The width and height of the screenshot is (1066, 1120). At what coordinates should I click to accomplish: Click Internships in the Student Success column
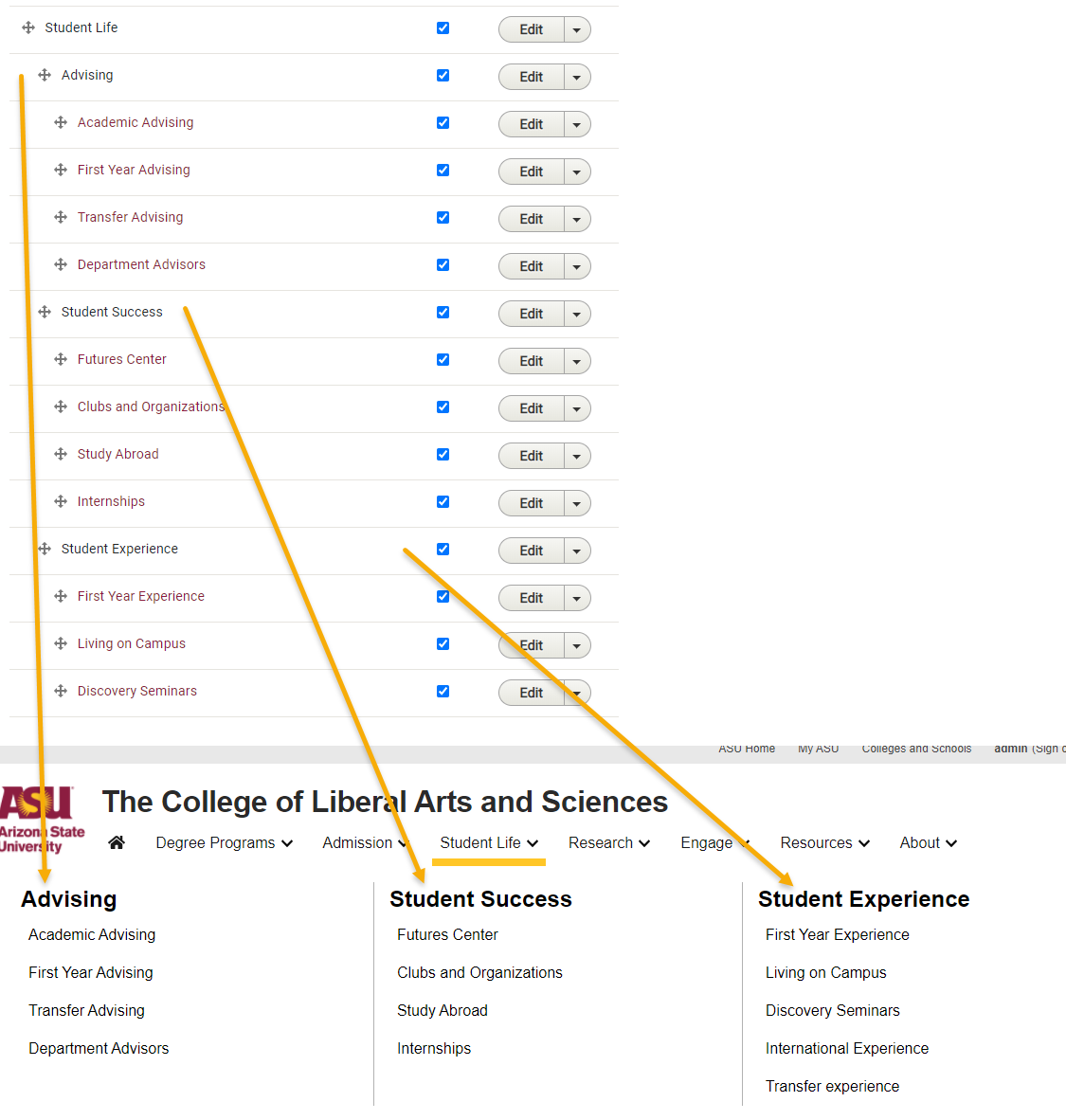[434, 1048]
